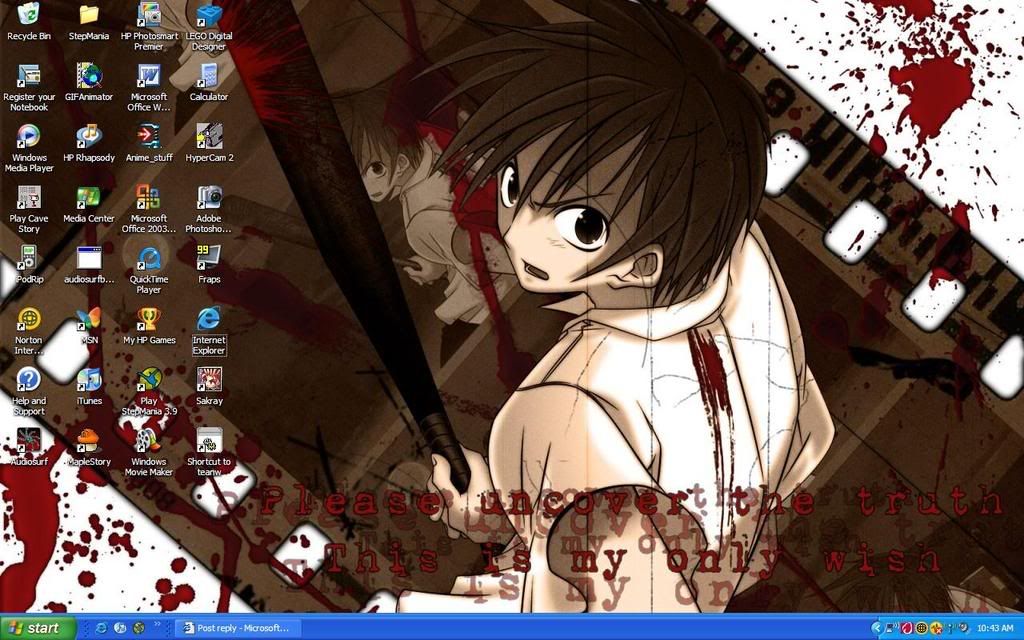Open the Calculator shortcut icon
Viewport: 1024px width, 640px height.
[209, 82]
